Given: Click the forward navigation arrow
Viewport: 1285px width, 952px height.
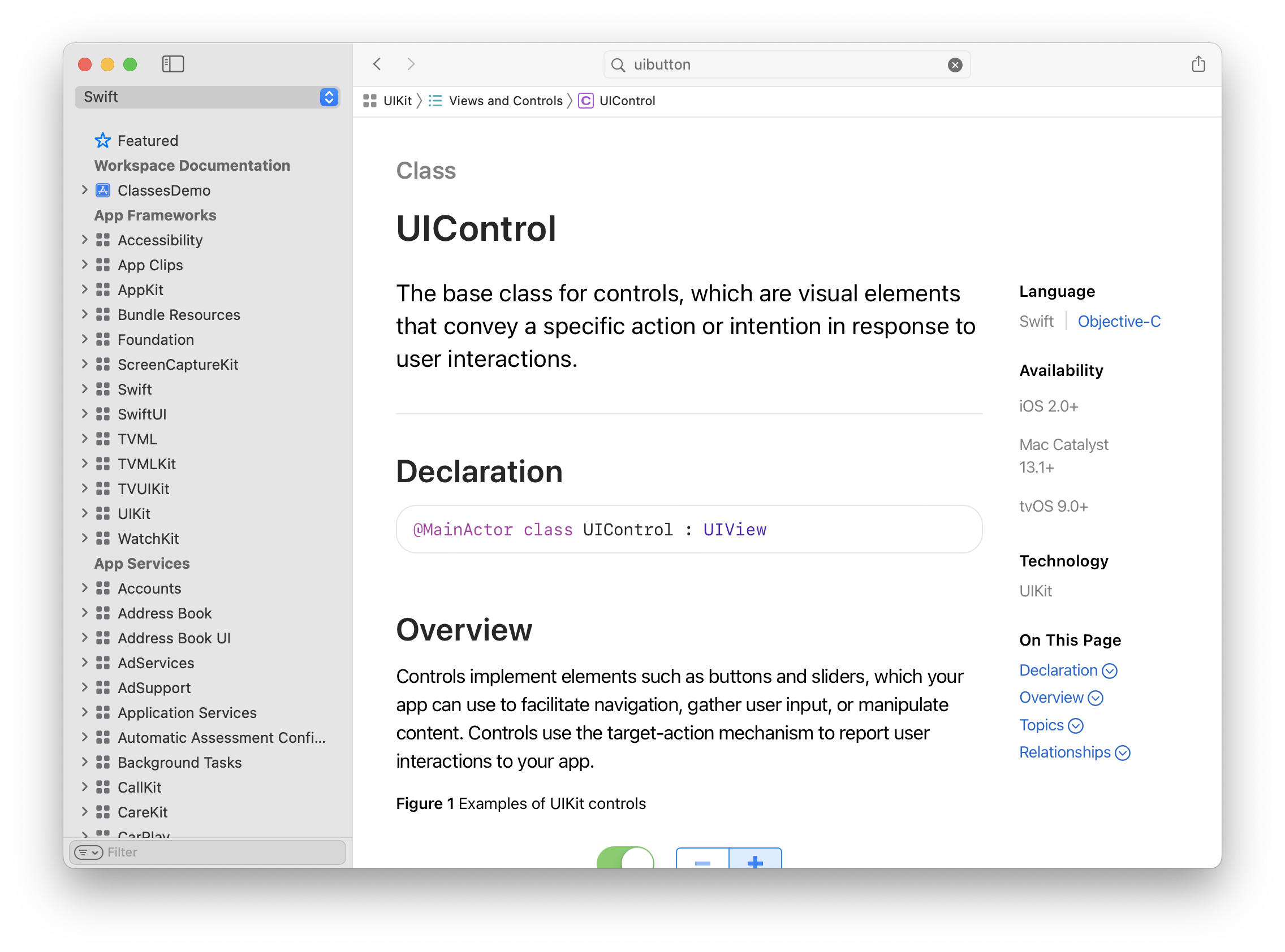Looking at the screenshot, I should pyautogui.click(x=411, y=64).
